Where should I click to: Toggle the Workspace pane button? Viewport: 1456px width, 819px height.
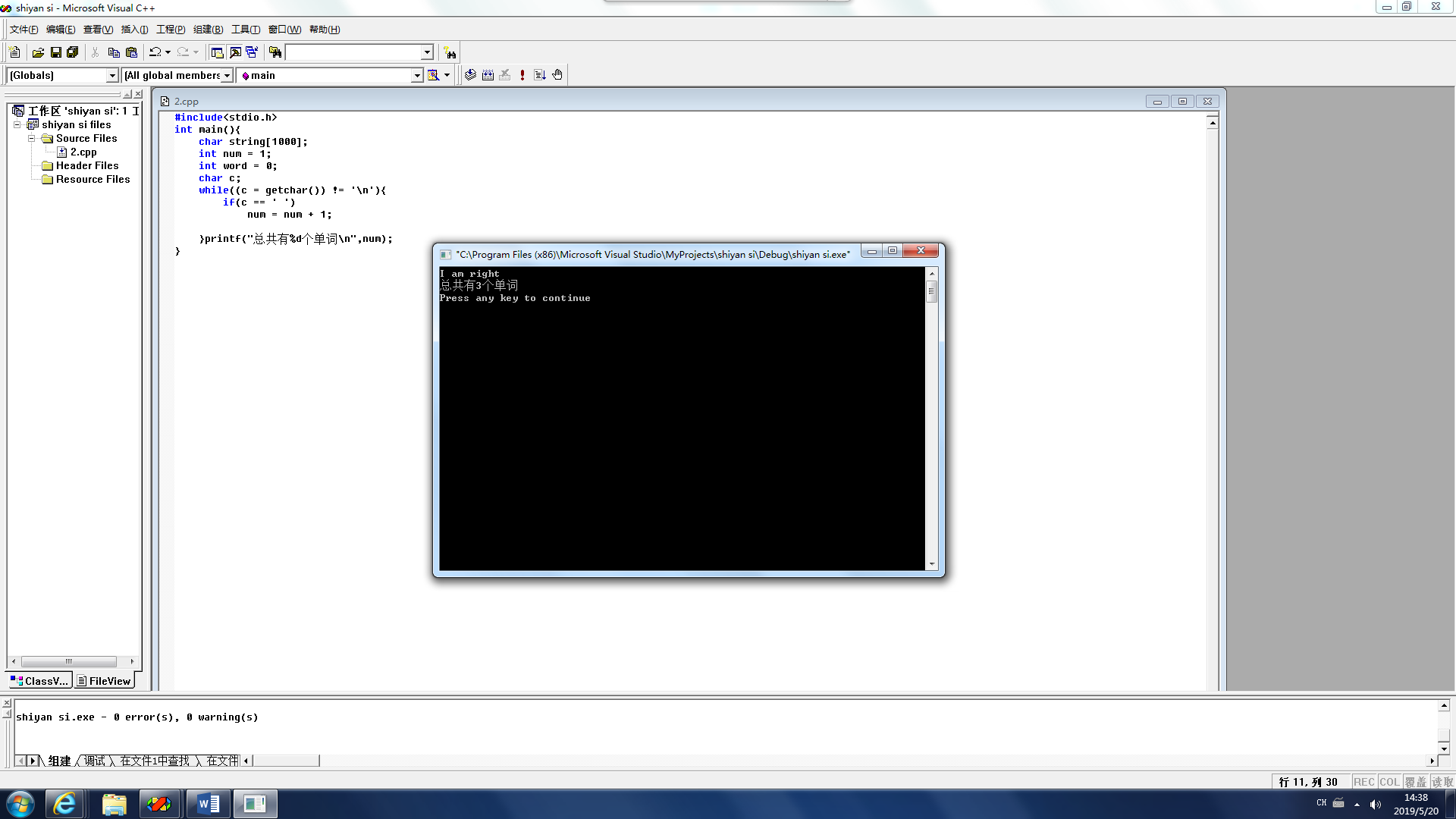[217, 52]
